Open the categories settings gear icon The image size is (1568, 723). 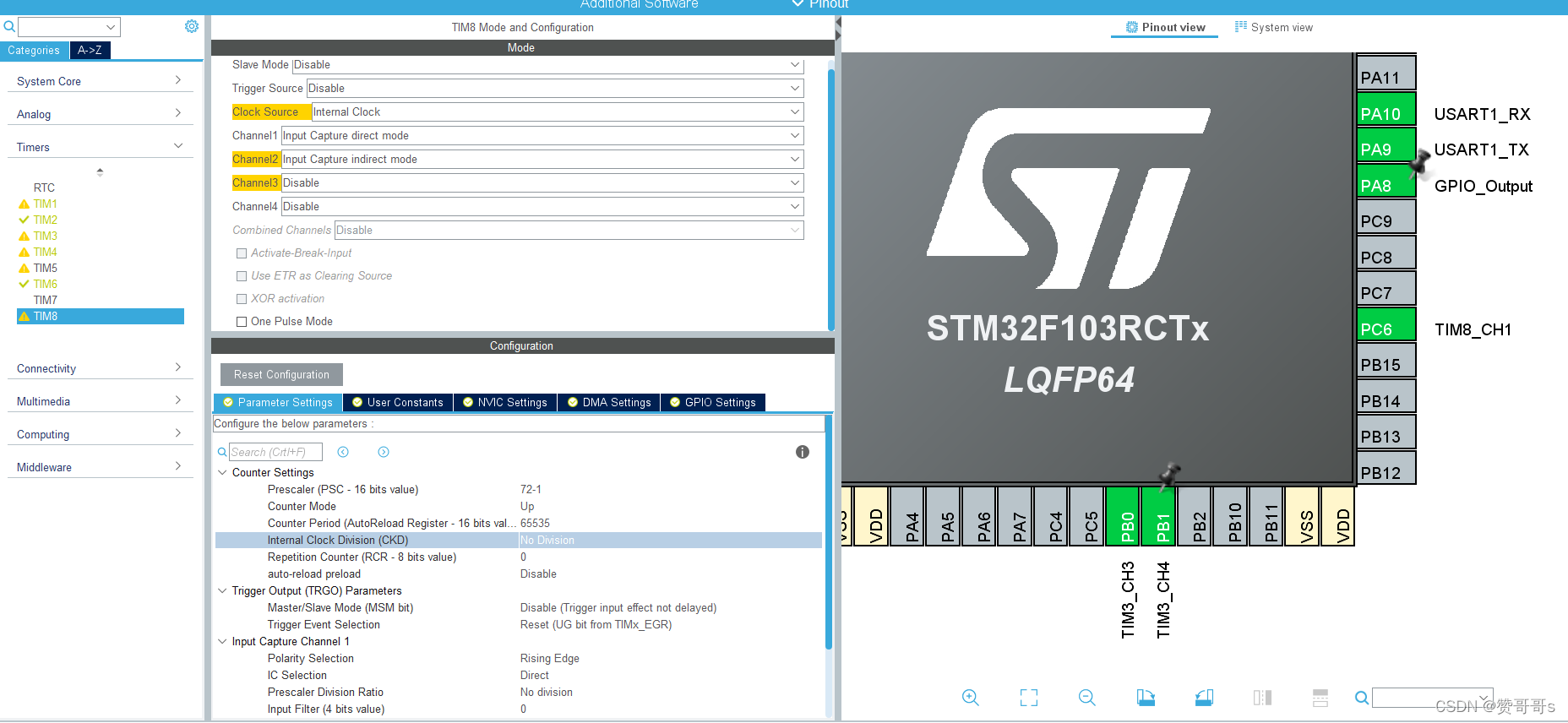pos(192,26)
